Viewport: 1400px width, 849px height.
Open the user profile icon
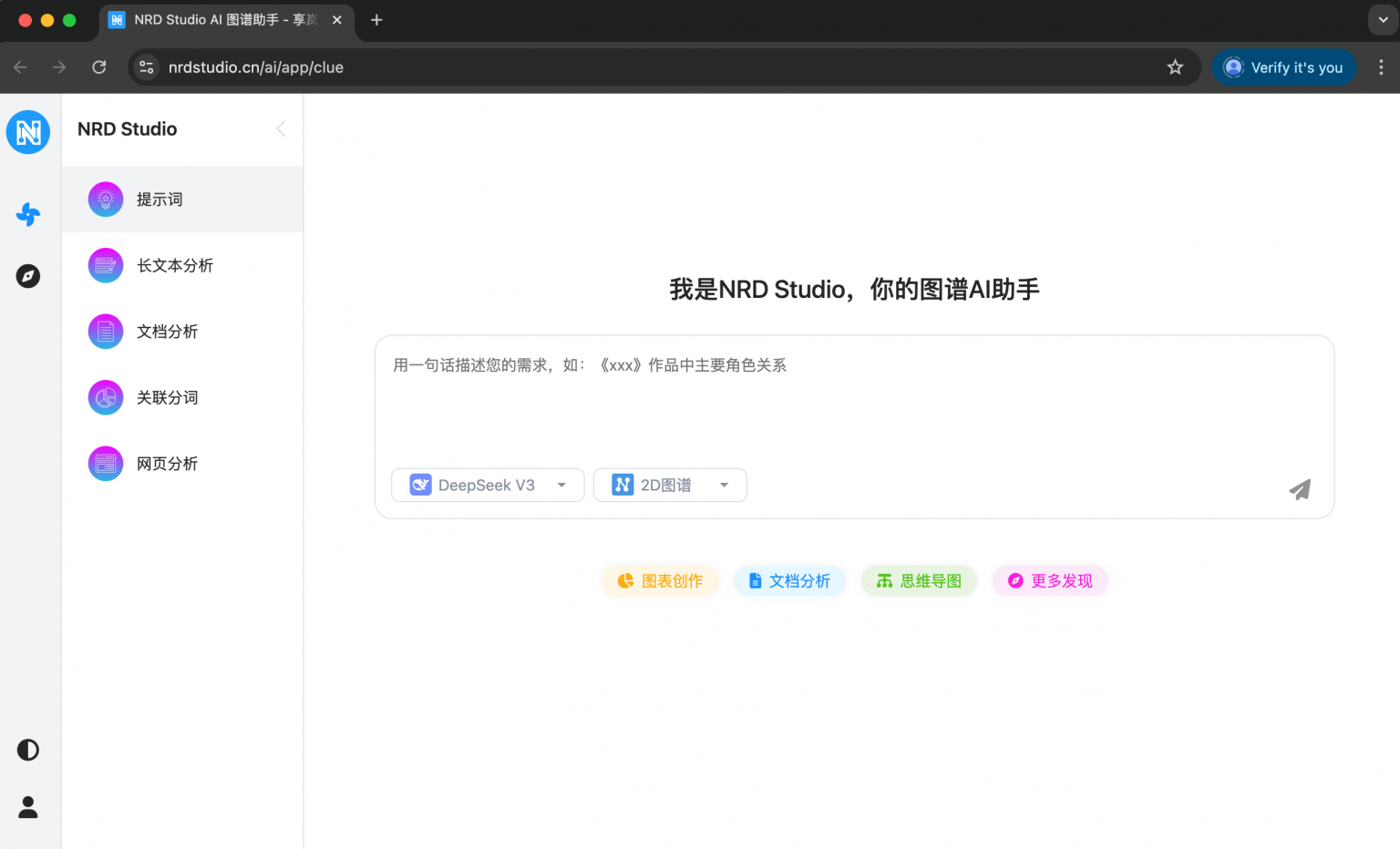click(x=28, y=807)
